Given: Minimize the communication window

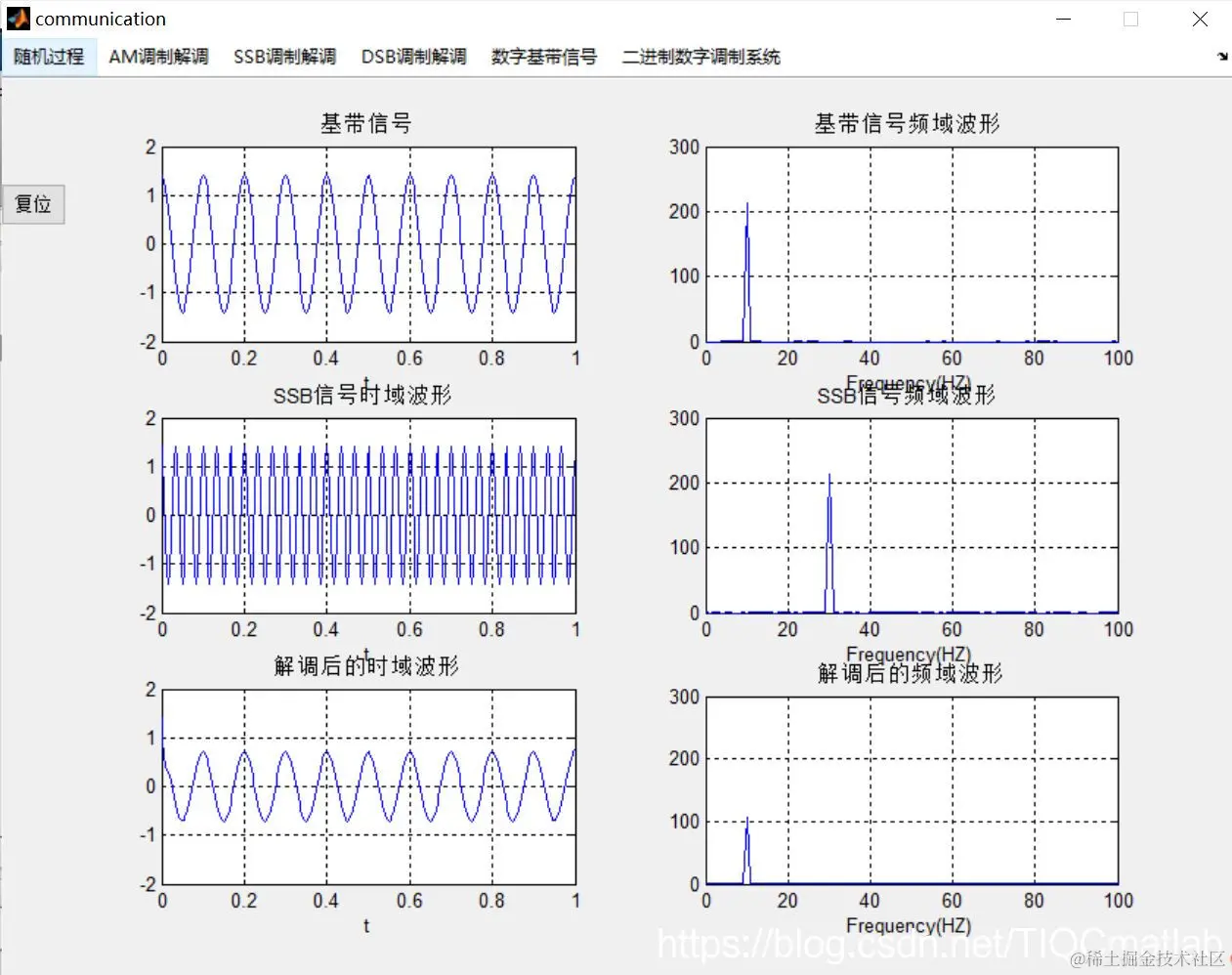Looking at the screenshot, I should [1064, 19].
